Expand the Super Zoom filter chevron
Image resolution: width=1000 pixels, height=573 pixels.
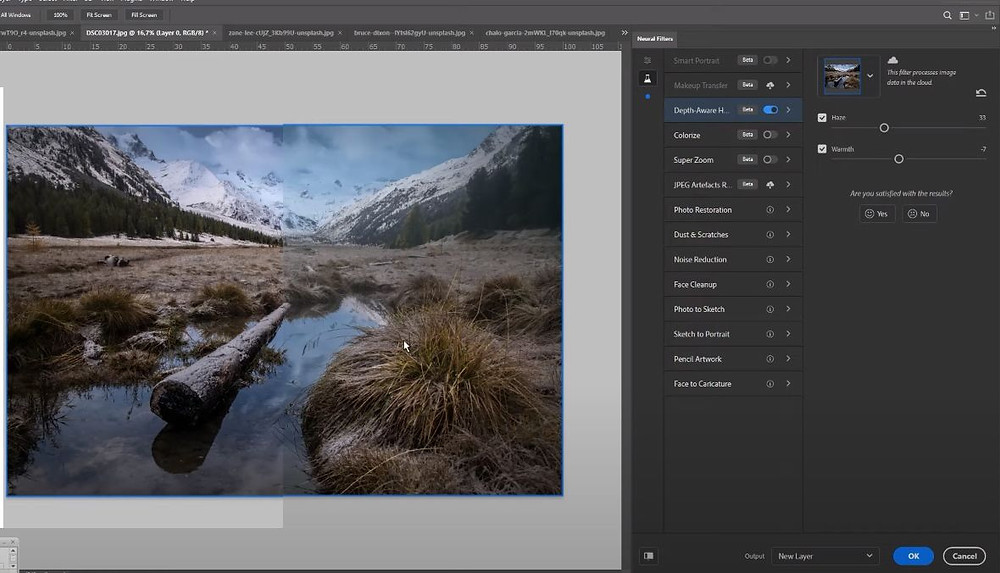[788, 160]
